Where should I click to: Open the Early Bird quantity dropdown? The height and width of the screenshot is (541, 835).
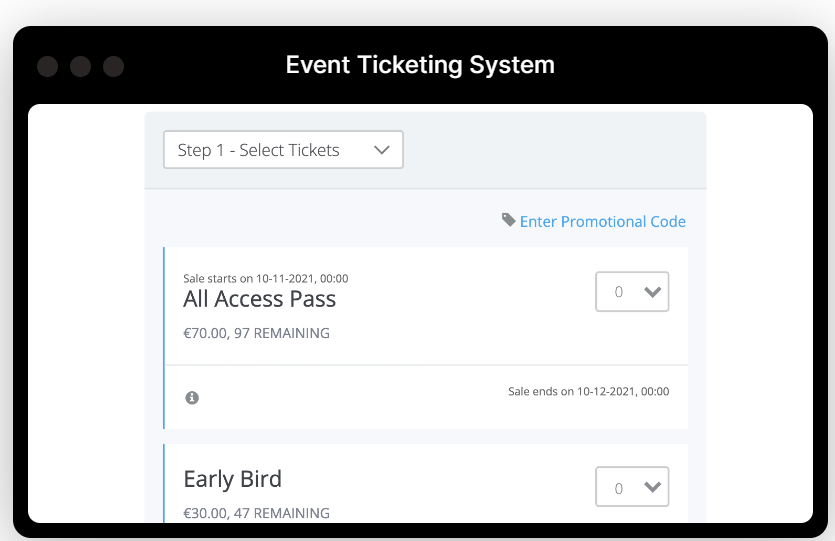tap(631, 487)
